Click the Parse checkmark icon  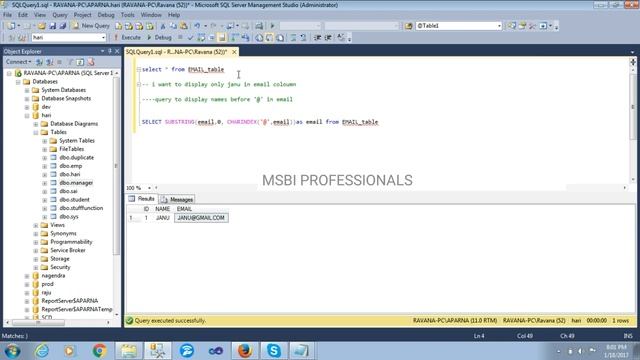pyautogui.click(x=190, y=38)
